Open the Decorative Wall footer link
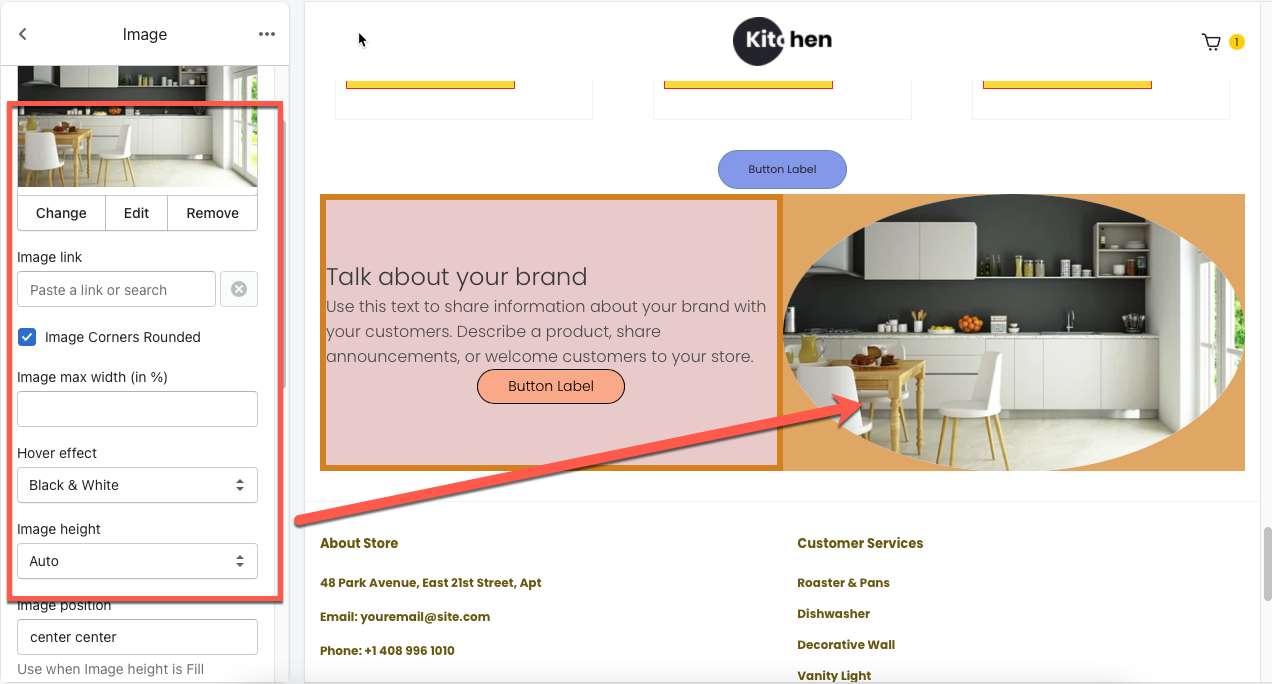Viewport: 1272px width, 684px height. coord(846,644)
